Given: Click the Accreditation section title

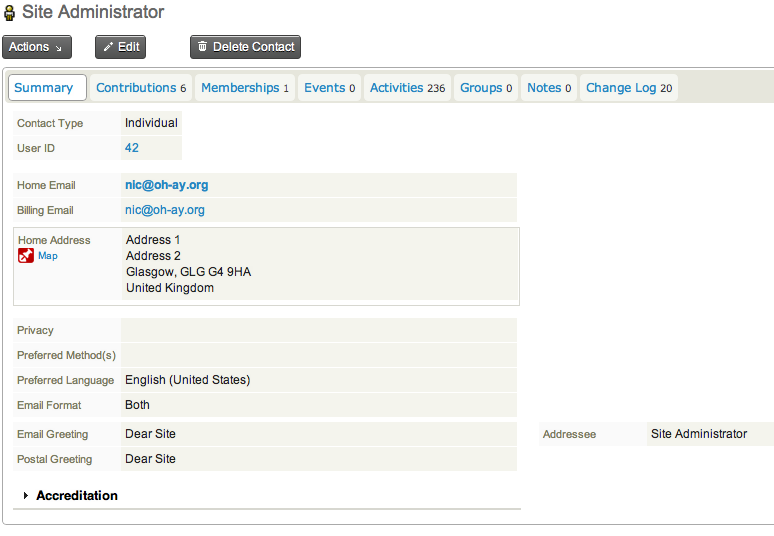Looking at the screenshot, I should (77, 496).
